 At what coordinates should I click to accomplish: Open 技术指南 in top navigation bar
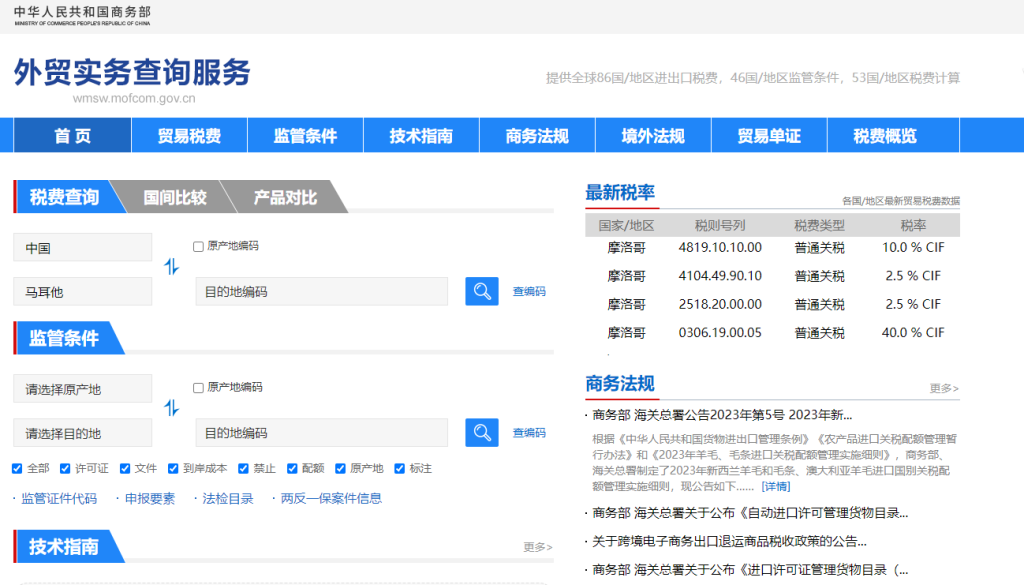click(421, 135)
